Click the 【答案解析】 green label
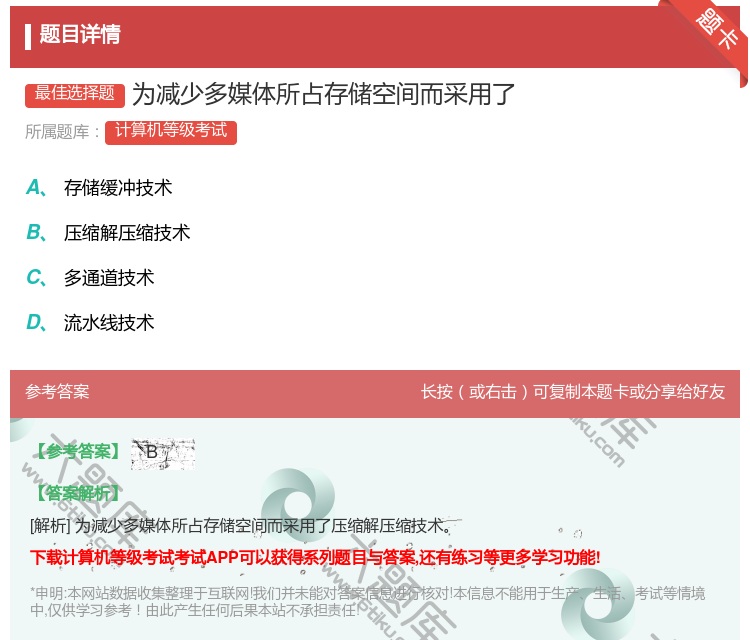This screenshot has height=640, width=750. 78,492
